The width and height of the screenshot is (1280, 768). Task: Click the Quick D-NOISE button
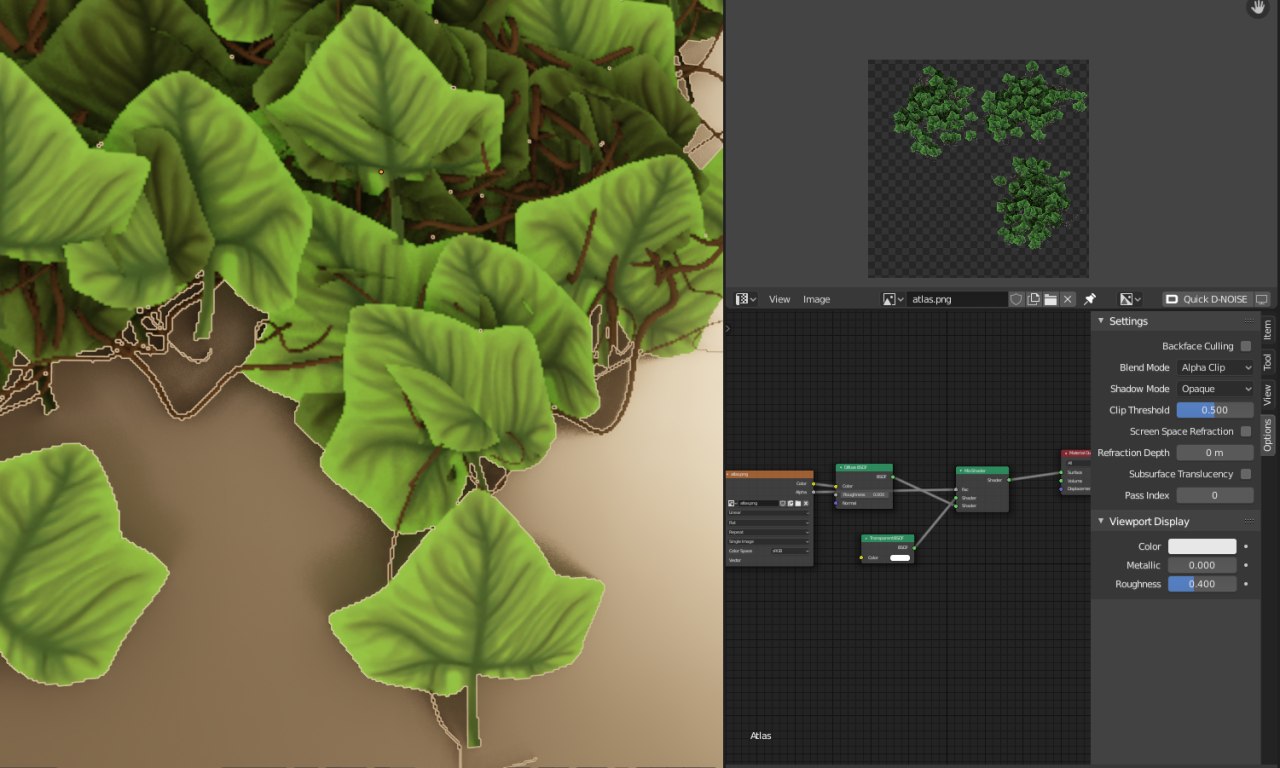[x=1208, y=299]
